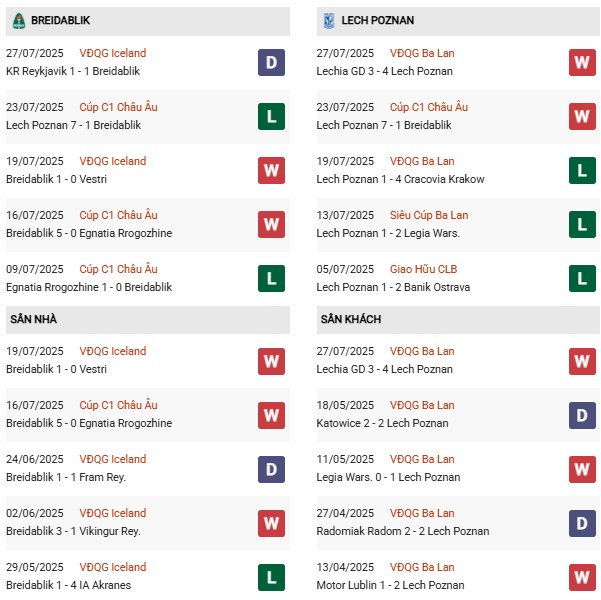Click the W badge for Motor Lublin match

point(581,576)
